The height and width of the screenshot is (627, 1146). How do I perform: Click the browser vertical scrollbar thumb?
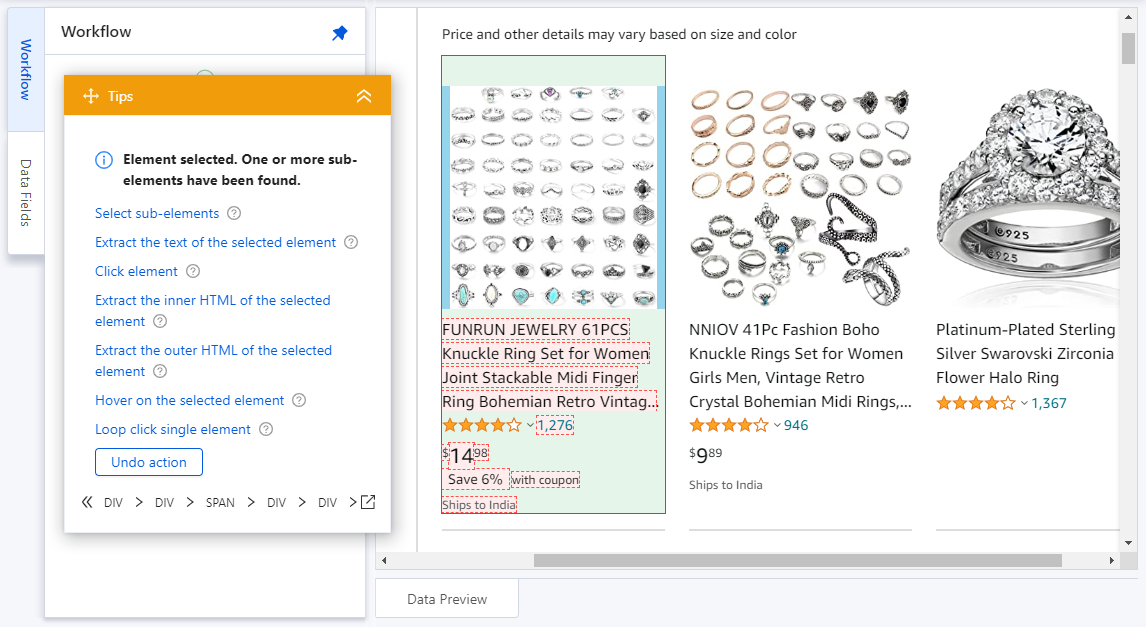pyautogui.click(x=1128, y=48)
